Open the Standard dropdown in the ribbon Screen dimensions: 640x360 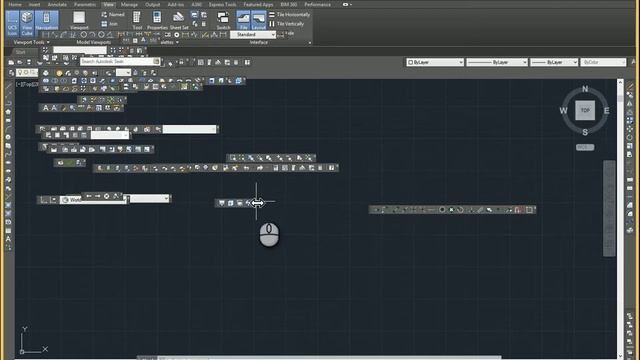253,35
